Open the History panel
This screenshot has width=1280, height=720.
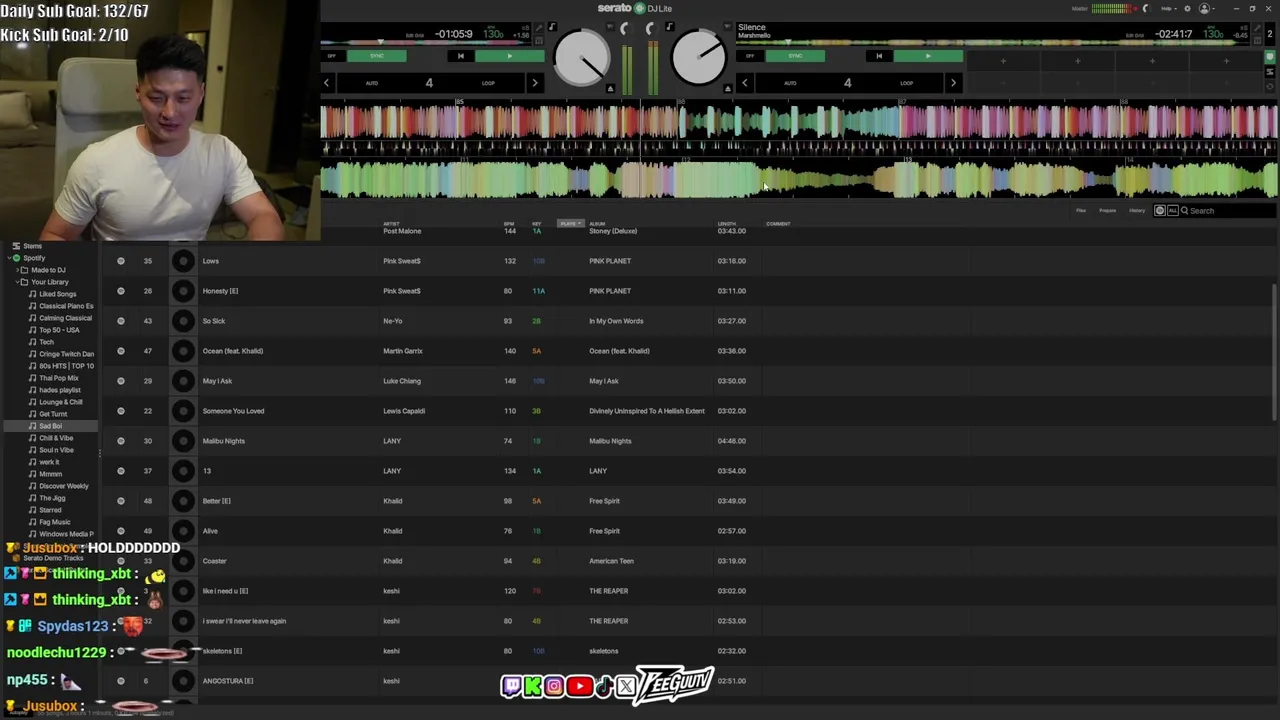[1137, 211]
